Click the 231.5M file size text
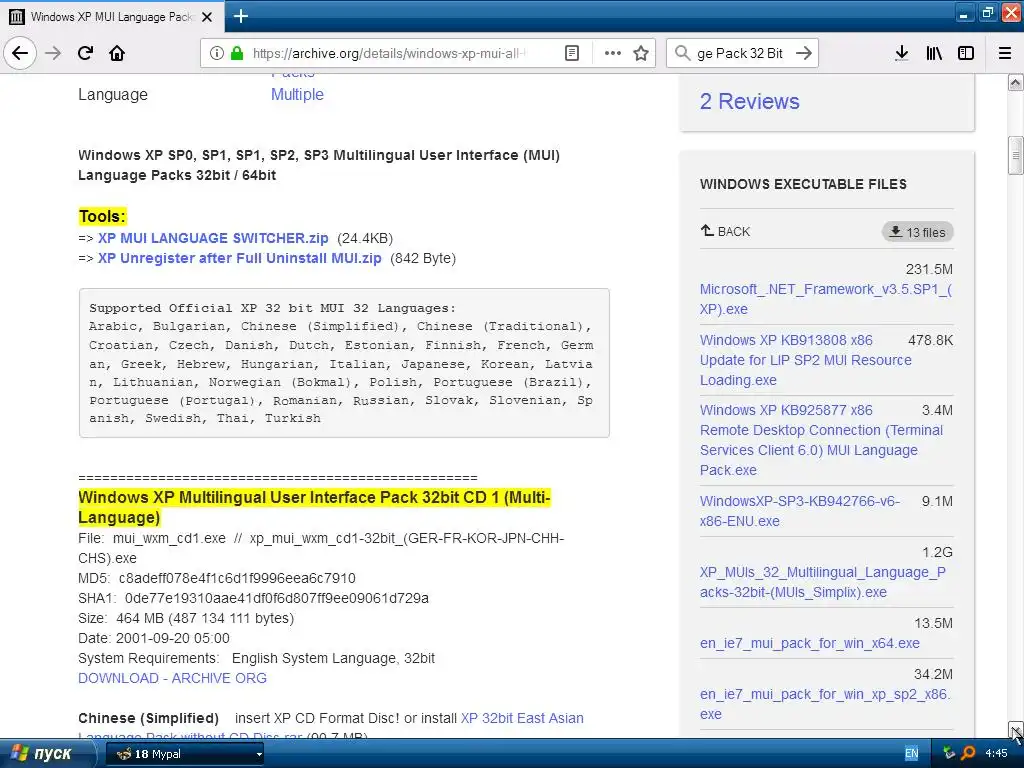This screenshot has height=768, width=1024. coord(929,269)
